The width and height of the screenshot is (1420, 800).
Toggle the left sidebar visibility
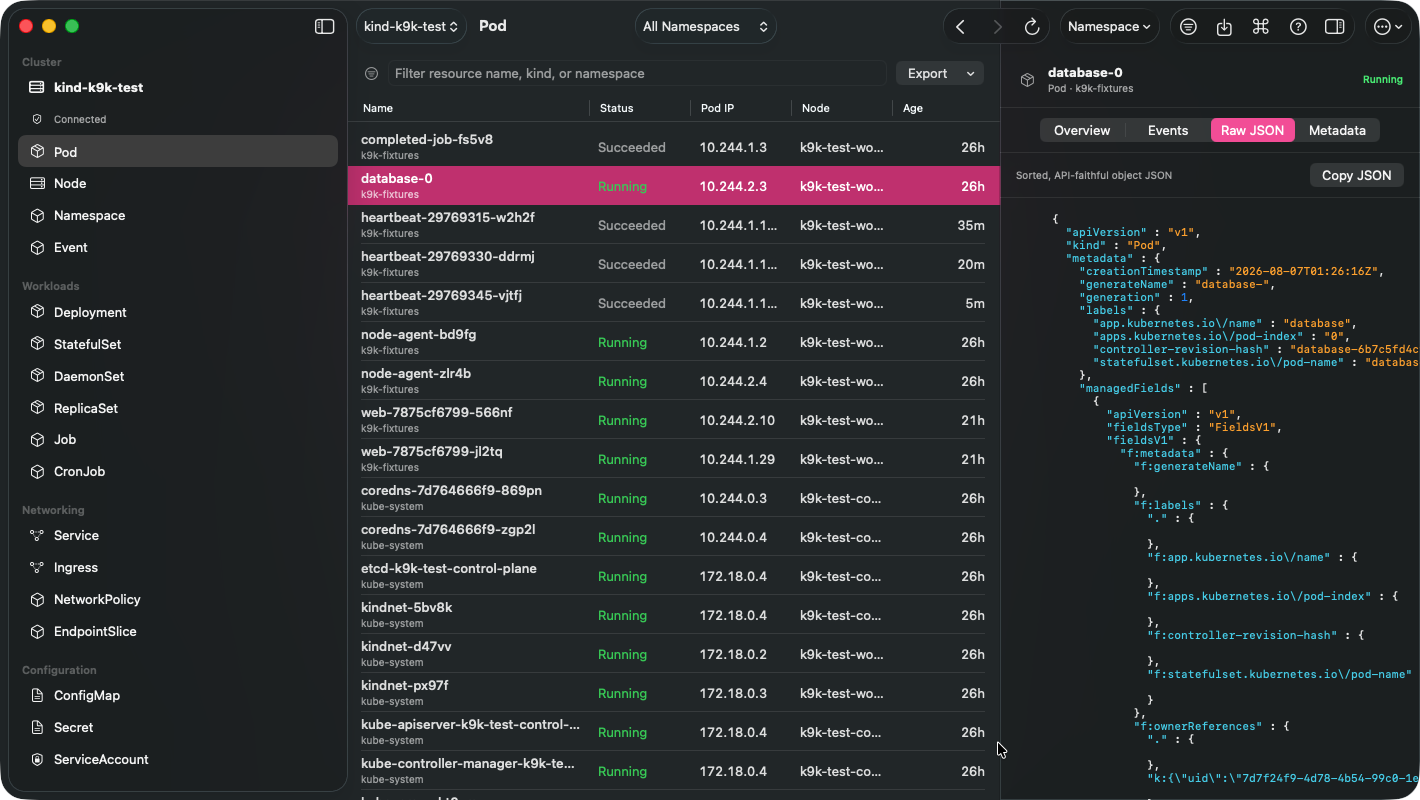click(324, 27)
